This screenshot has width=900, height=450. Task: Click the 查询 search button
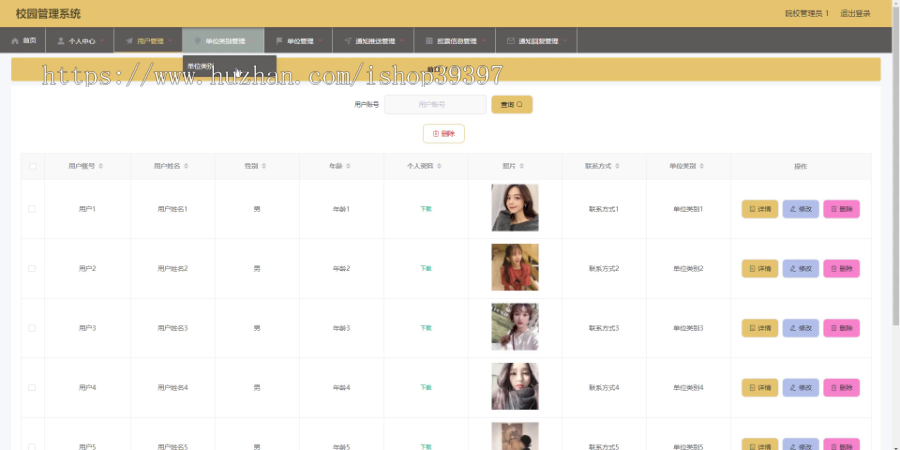511,104
